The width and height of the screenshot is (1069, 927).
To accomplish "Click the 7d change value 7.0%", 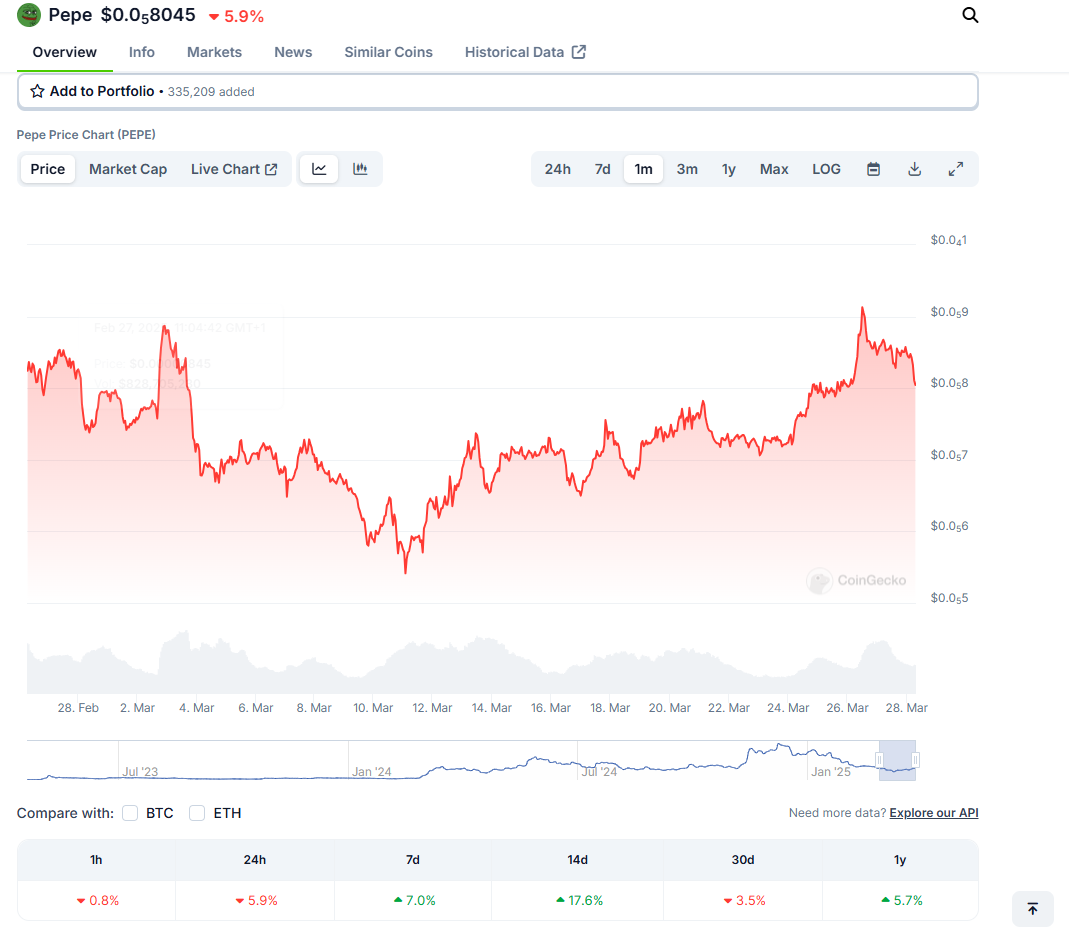I will [x=415, y=900].
